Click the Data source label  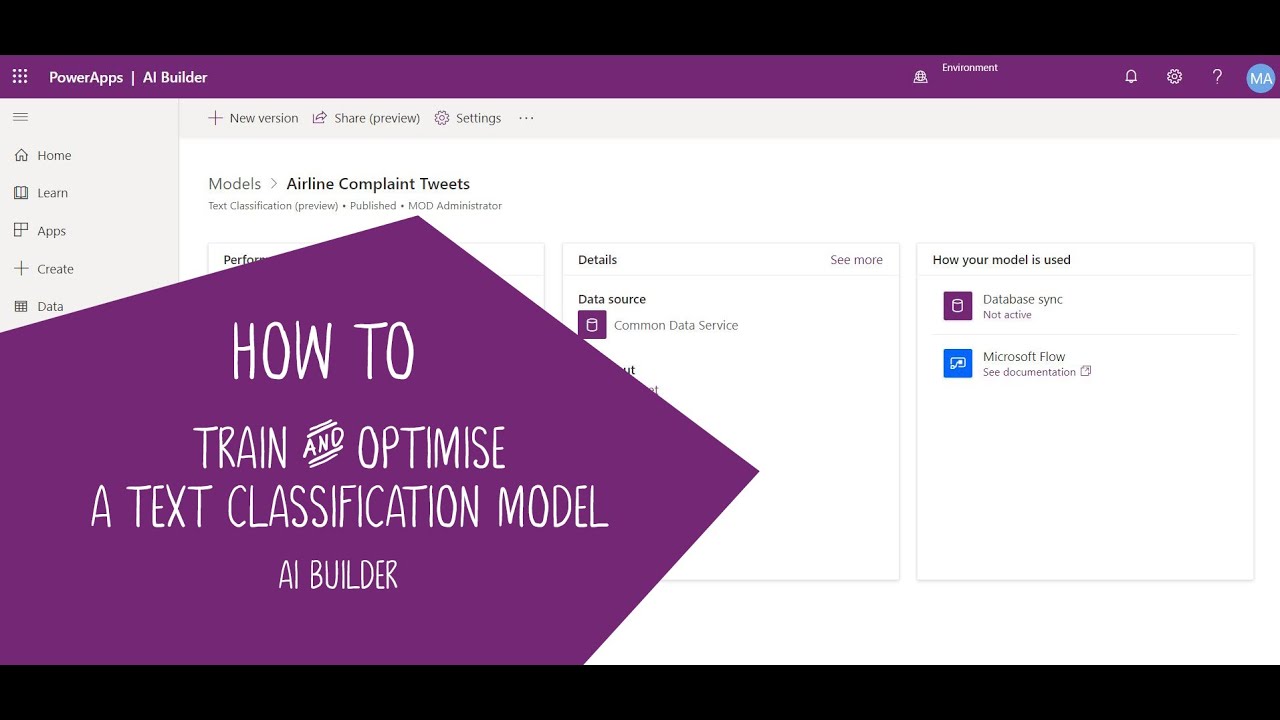pyautogui.click(x=612, y=299)
